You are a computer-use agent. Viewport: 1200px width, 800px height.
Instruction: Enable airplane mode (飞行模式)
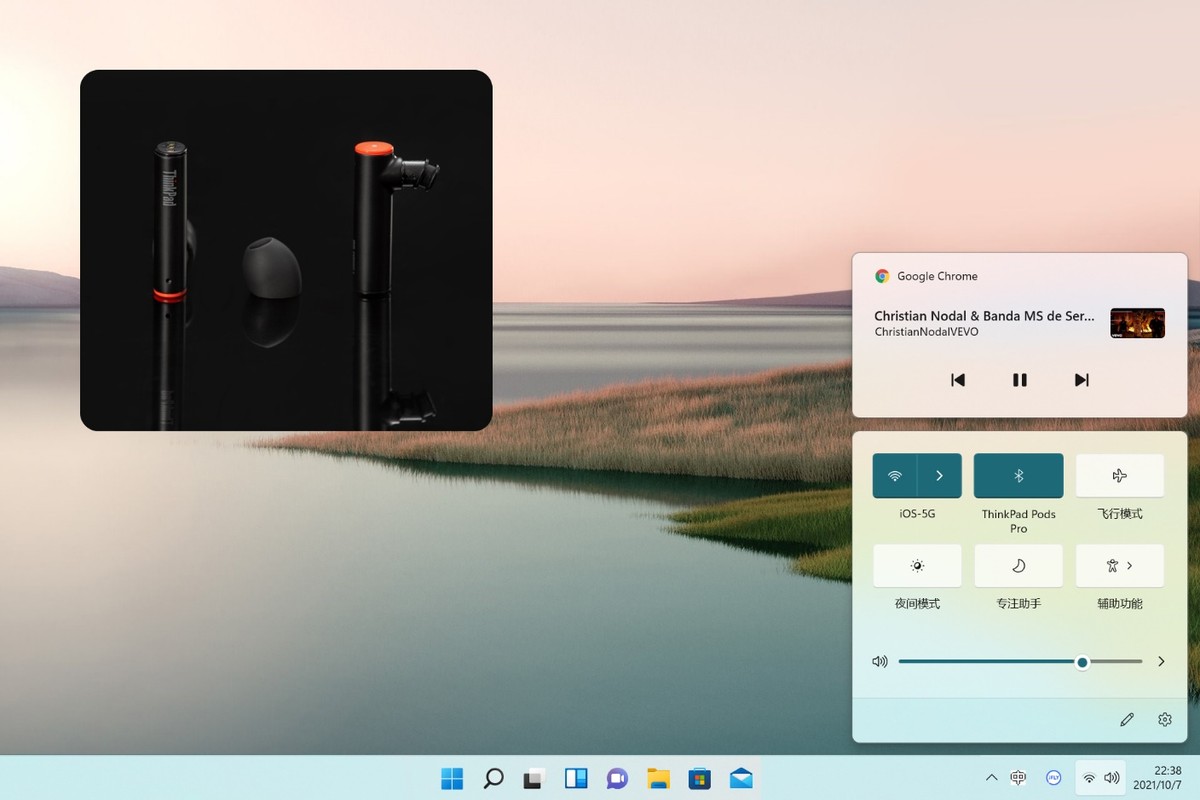(1120, 476)
